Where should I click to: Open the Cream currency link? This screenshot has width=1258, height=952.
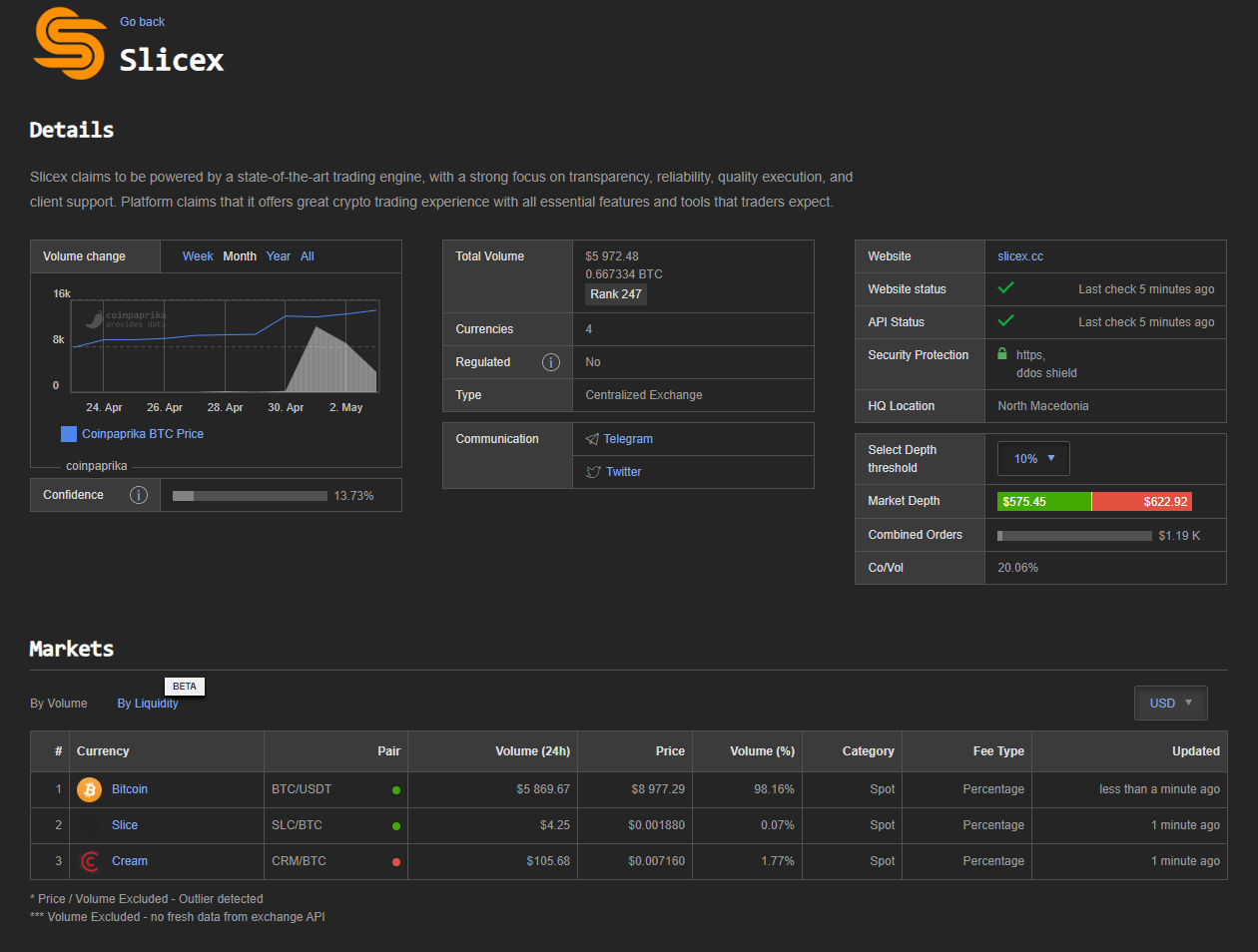(130, 861)
